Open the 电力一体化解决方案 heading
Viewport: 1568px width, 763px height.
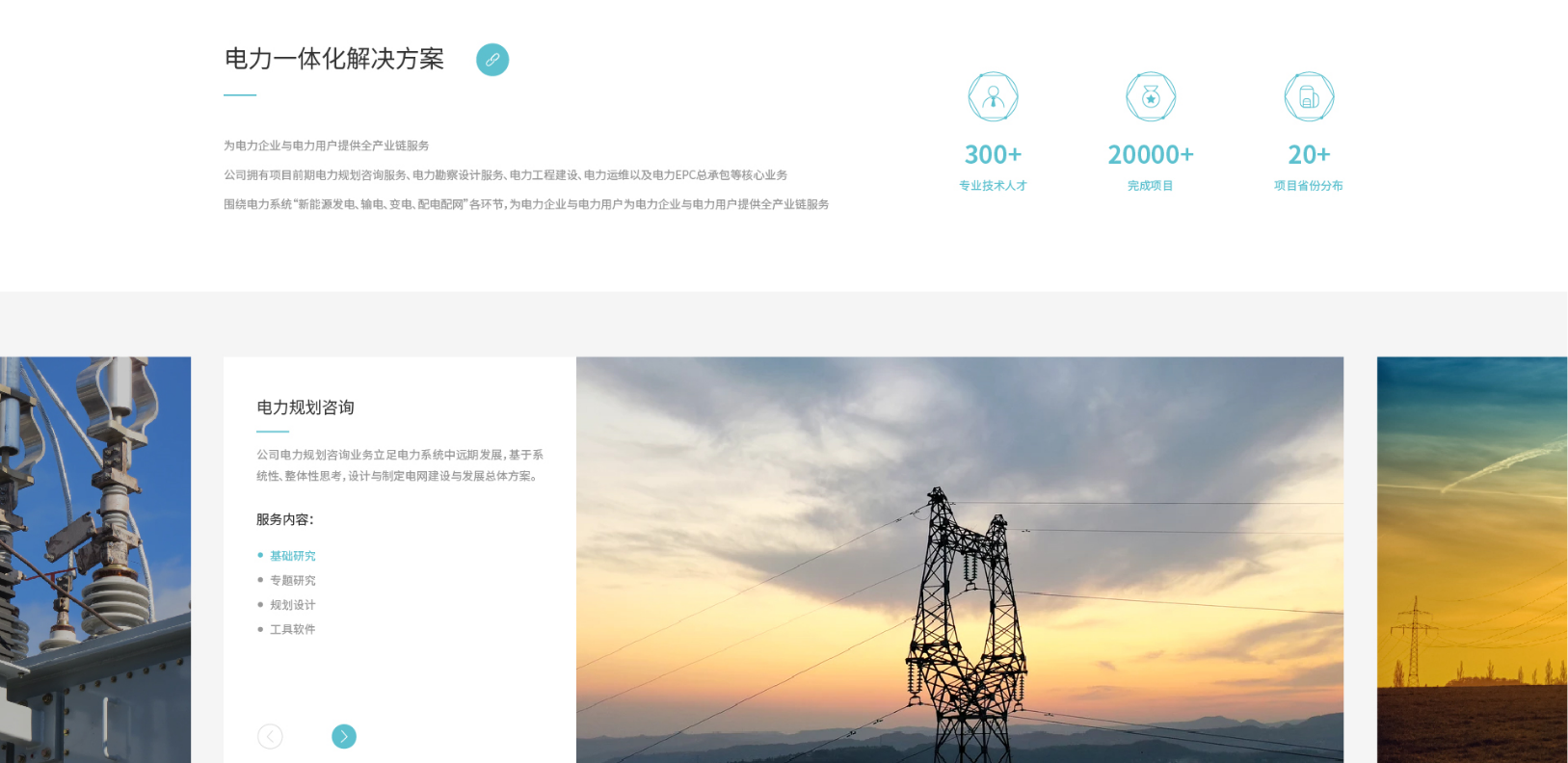(x=334, y=59)
